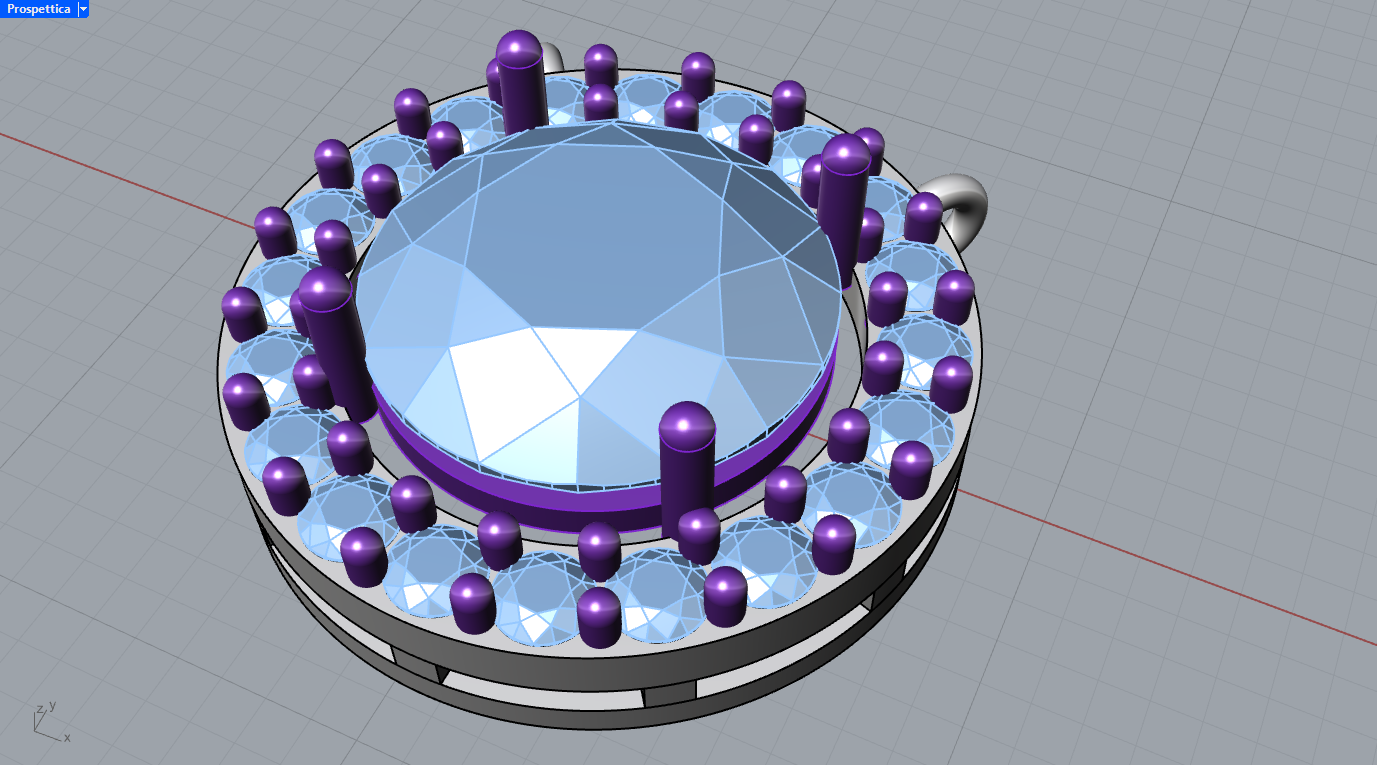The width and height of the screenshot is (1377, 765).
Task: Open the dropdown arrow beside Prospettica
Action: 83,9
